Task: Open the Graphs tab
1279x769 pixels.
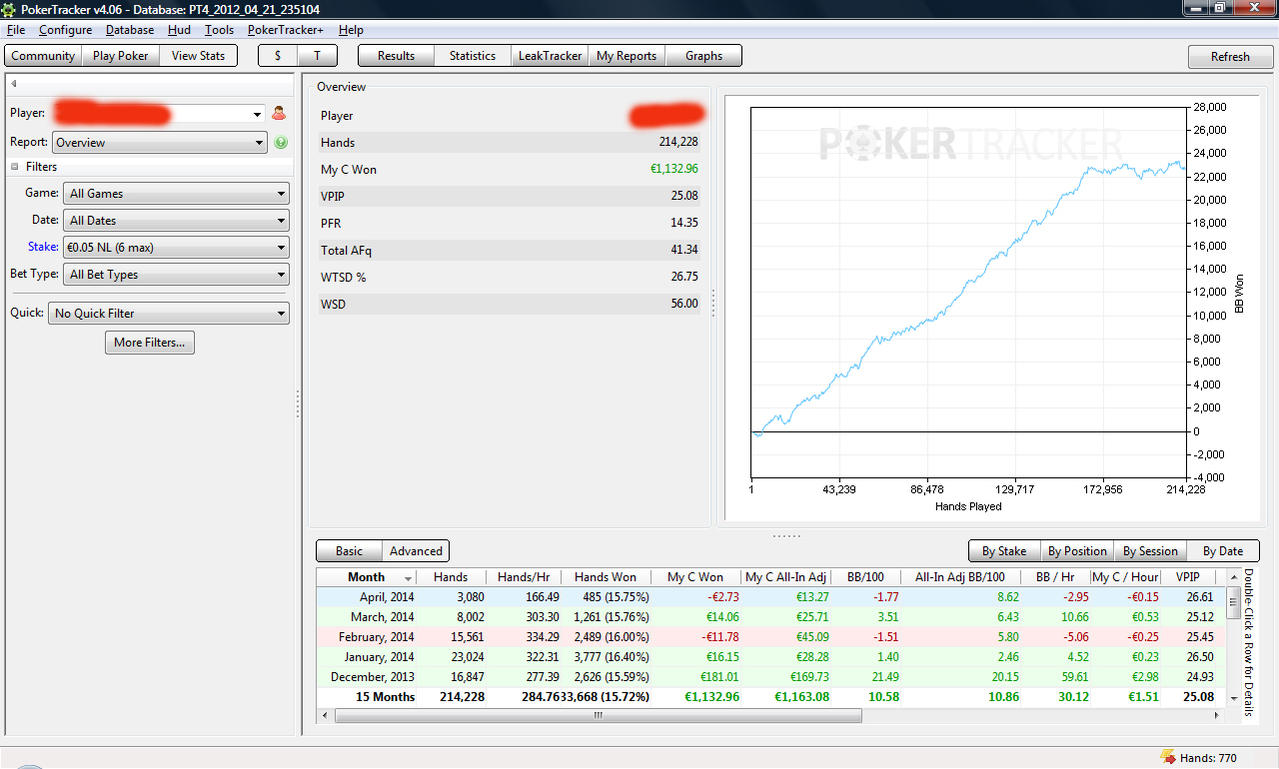Action: tap(704, 56)
